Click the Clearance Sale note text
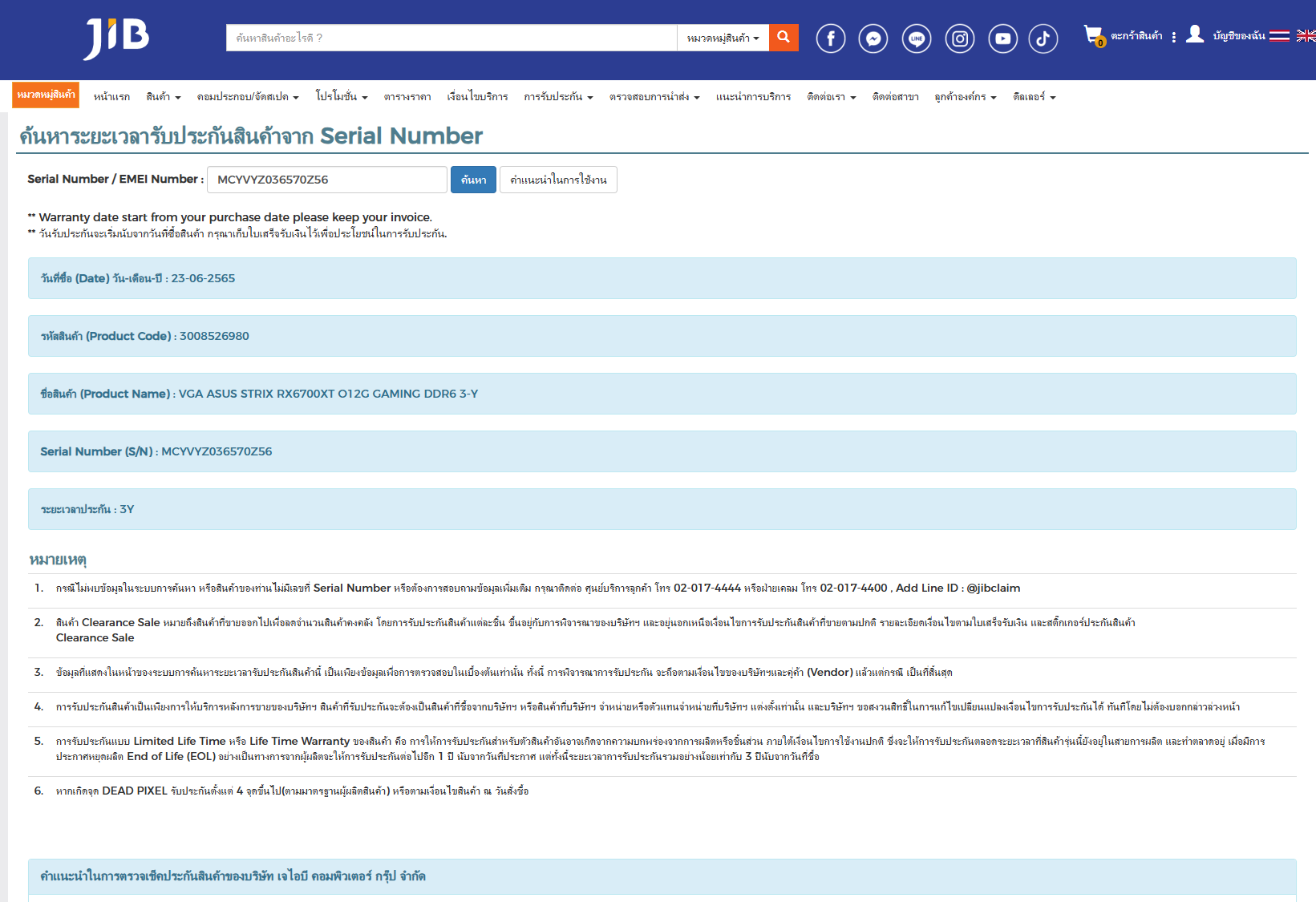 (x=596, y=630)
